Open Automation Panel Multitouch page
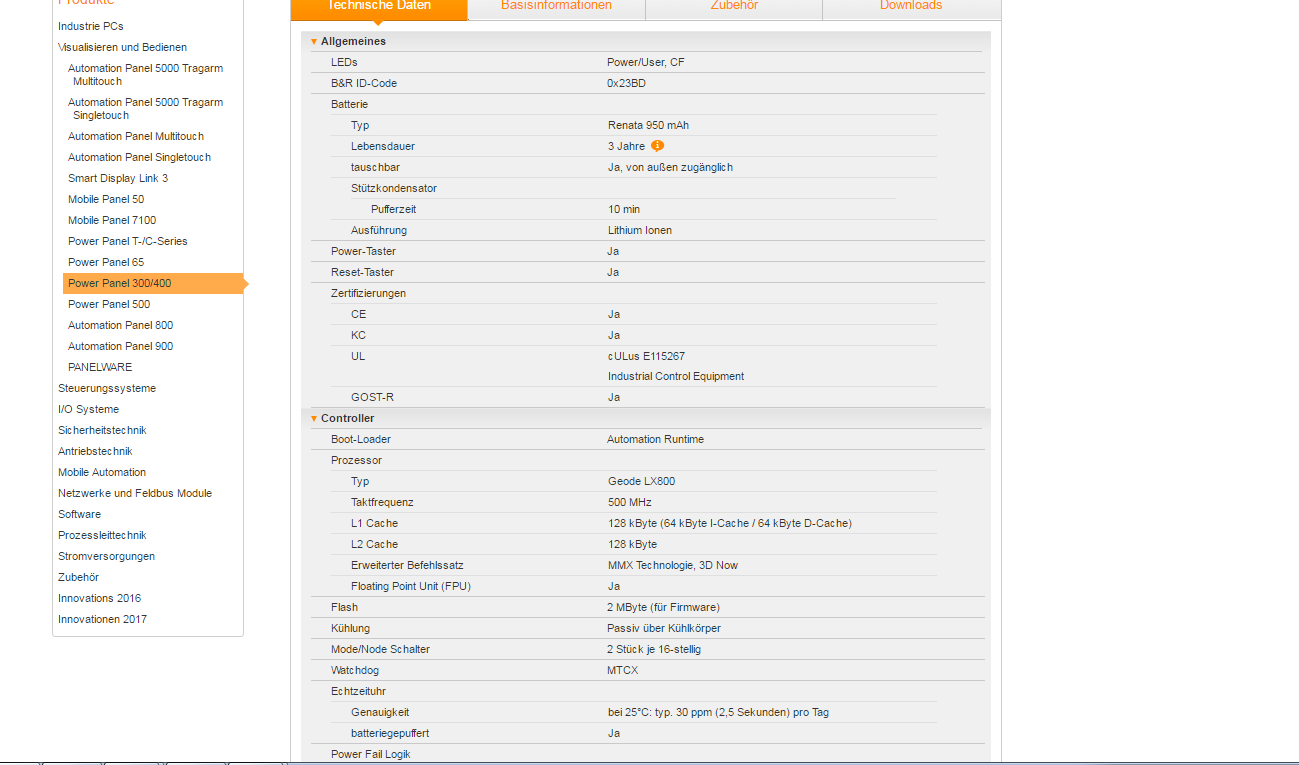 136,136
